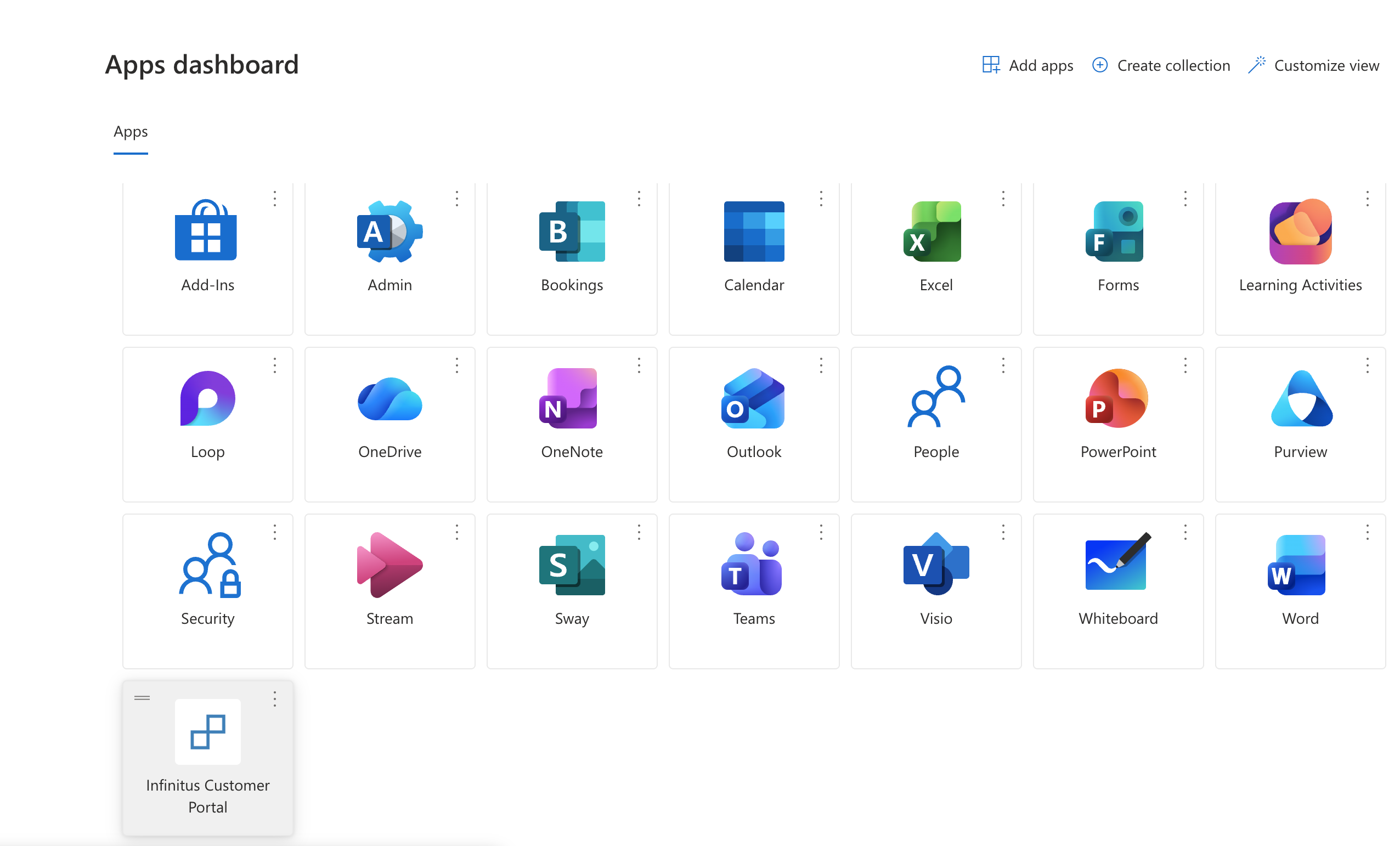Click the OneDrive label text
Viewport: 1400px width, 846px height.
coord(389,452)
